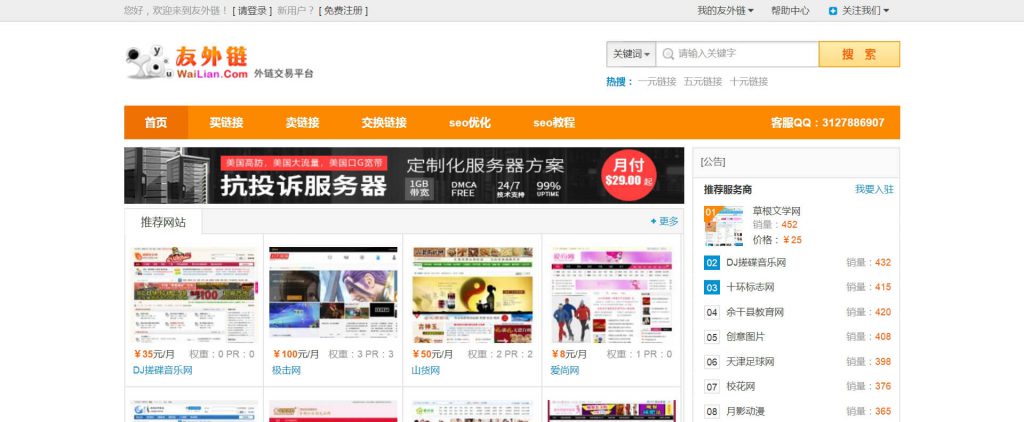This screenshot has height=422, width=1024.
Task: Select the 买链接 navigation item
Action: (x=226, y=123)
